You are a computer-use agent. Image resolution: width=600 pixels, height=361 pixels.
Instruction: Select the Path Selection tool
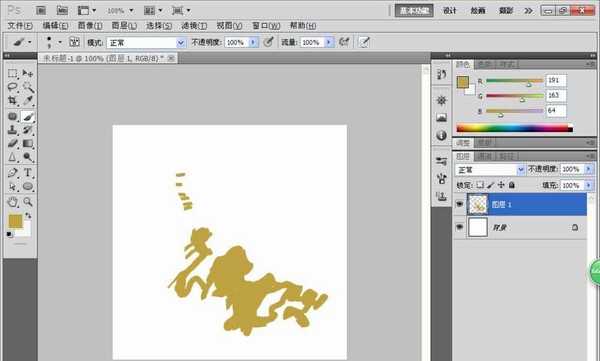tap(13, 186)
